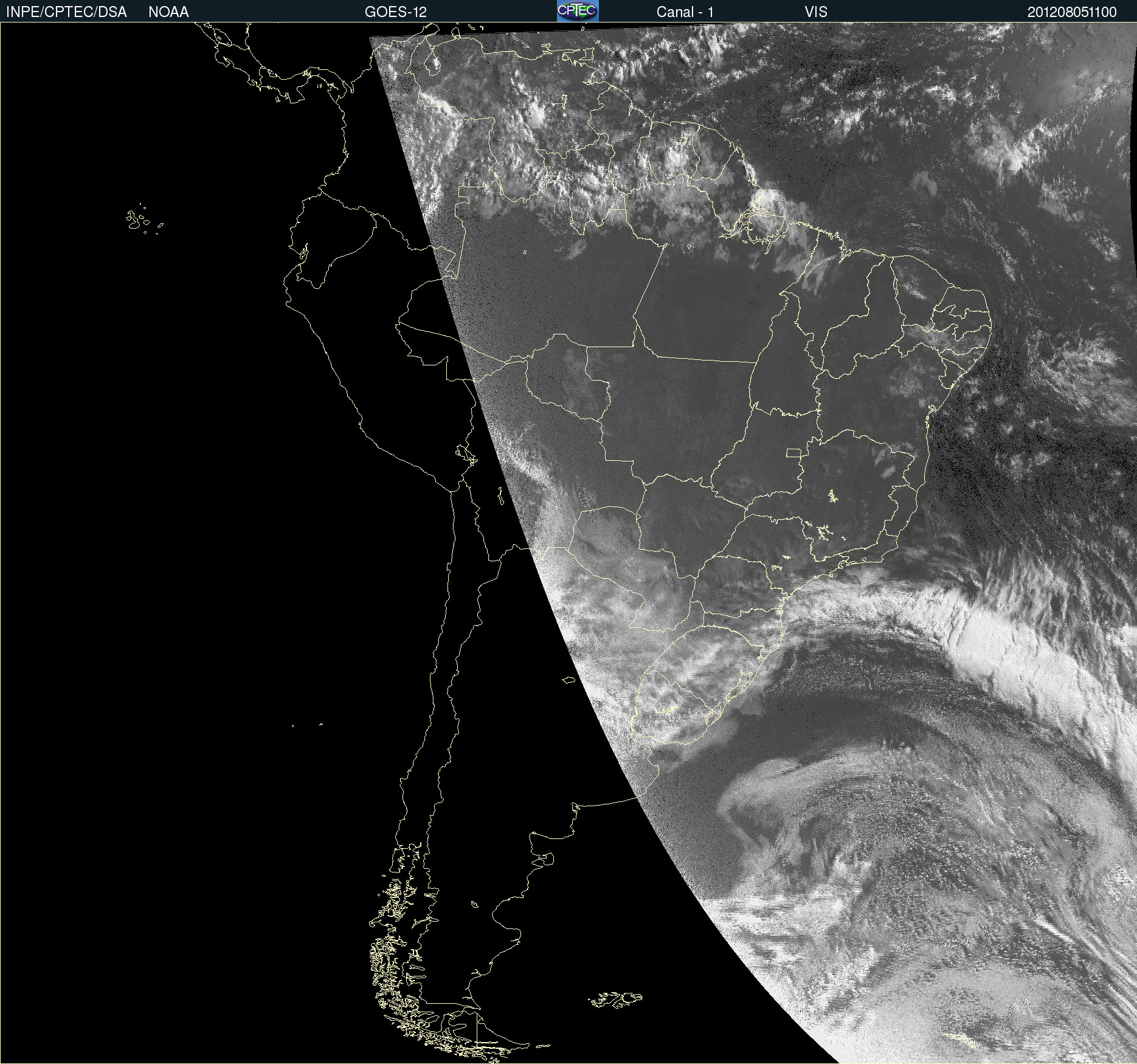The width and height of the screenshot is (1137, 1064).
Task: Select the NOAA label in header
Action: 168,12
